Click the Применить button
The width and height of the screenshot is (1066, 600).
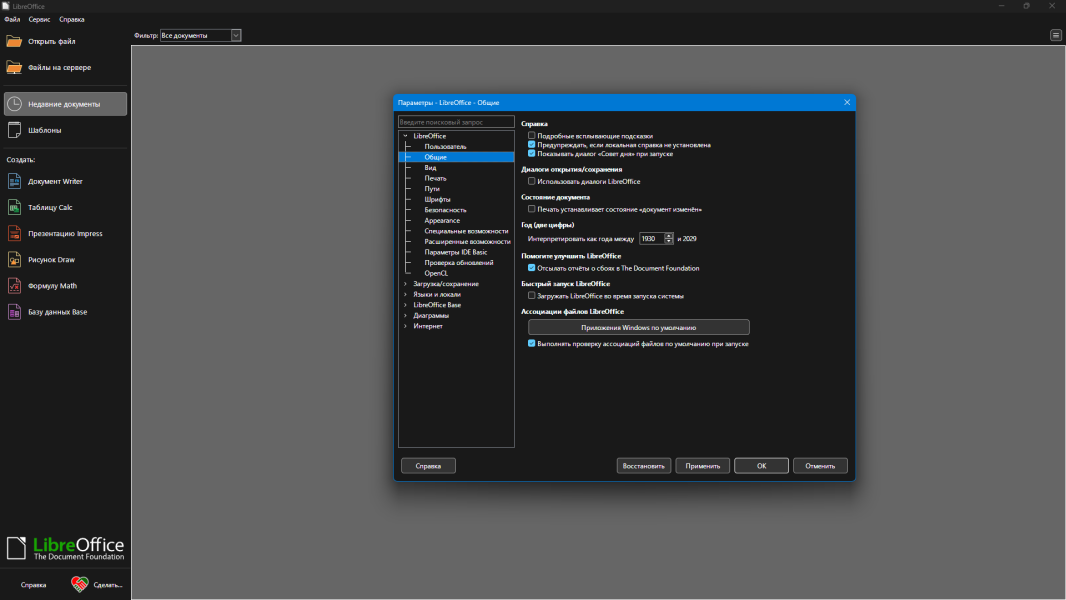(702, 466)
